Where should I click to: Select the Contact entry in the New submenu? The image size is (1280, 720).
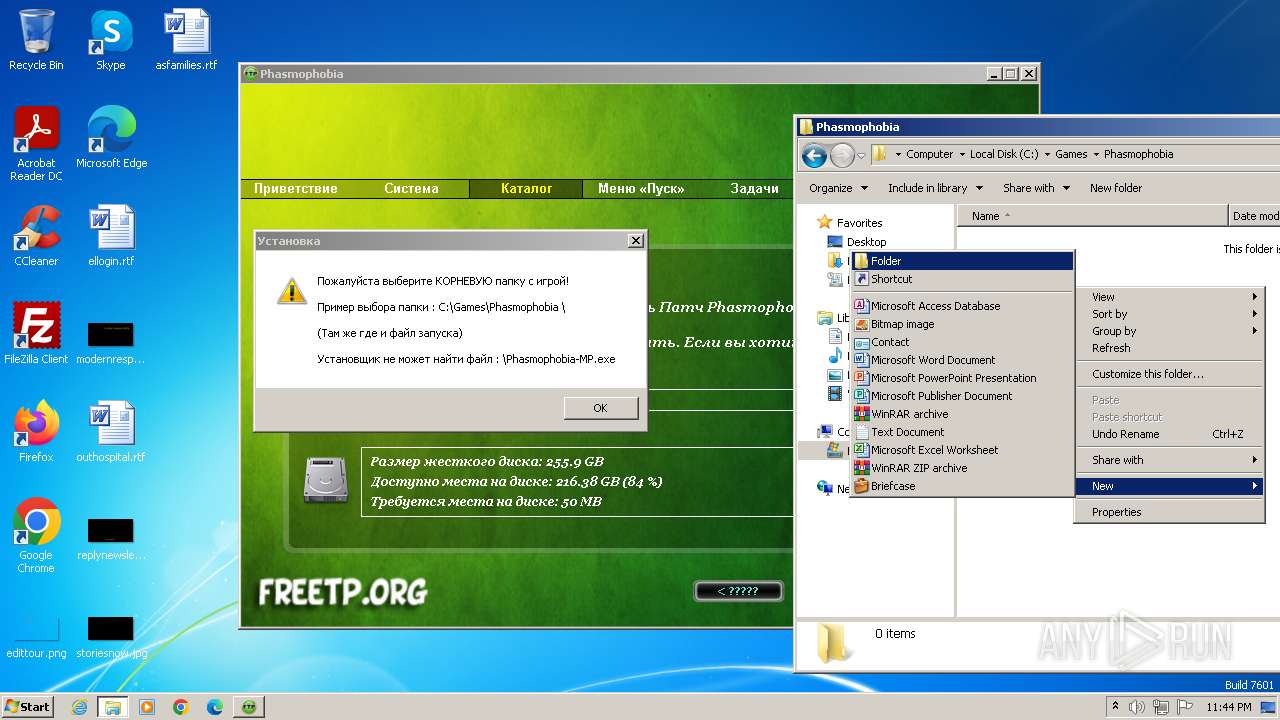[x=962, y=342]
